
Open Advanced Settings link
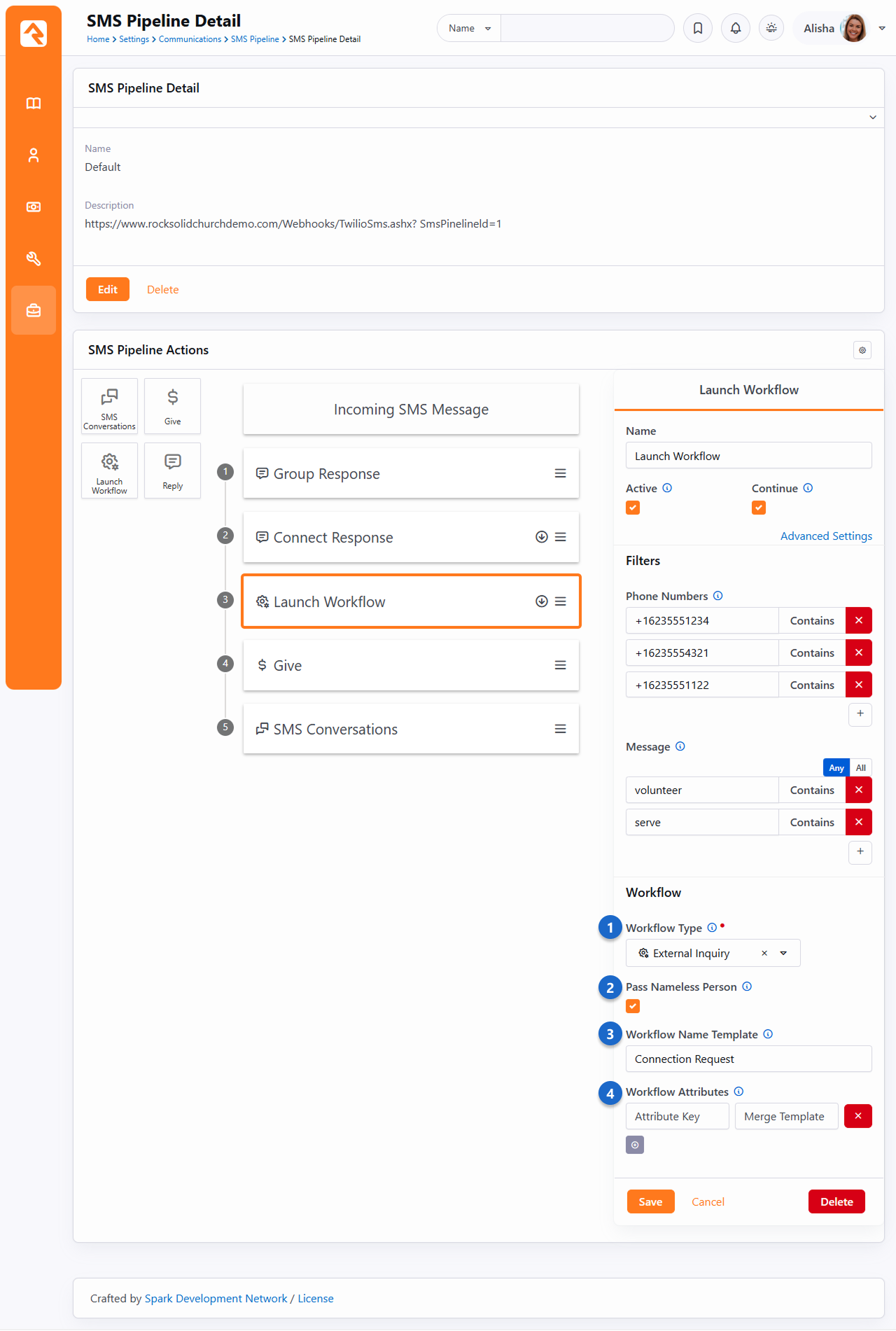click(826, 536)
